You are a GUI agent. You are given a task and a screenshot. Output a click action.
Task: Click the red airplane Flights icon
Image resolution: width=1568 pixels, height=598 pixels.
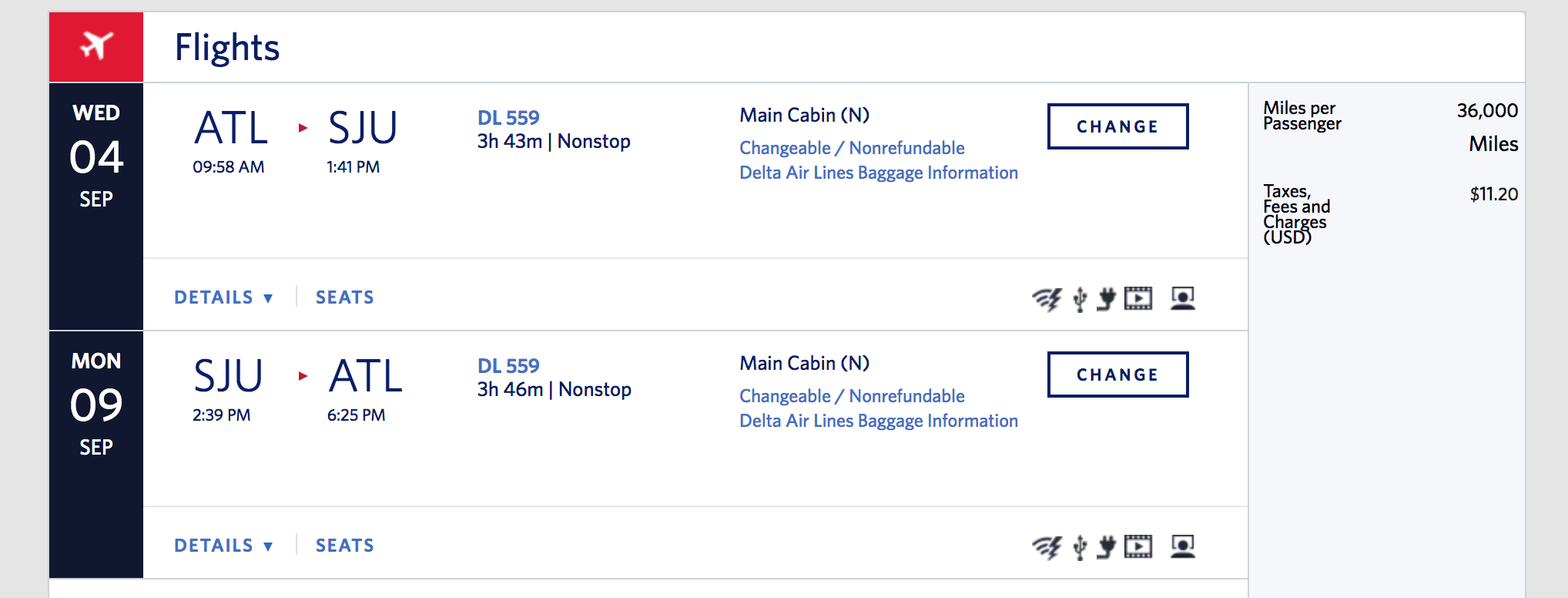pos(96,46)
